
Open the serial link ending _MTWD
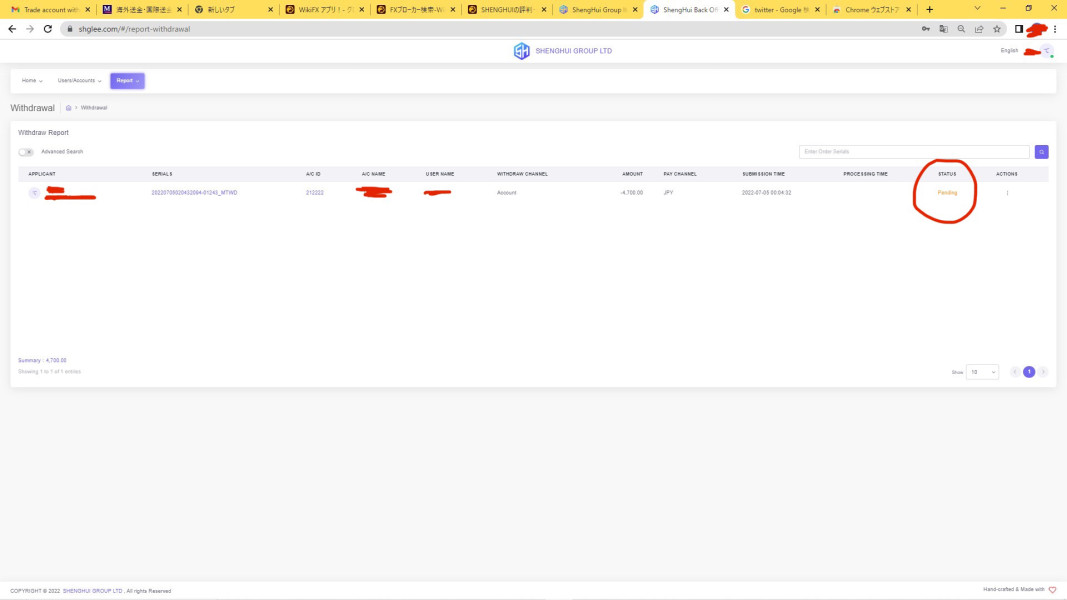(194, 193)
